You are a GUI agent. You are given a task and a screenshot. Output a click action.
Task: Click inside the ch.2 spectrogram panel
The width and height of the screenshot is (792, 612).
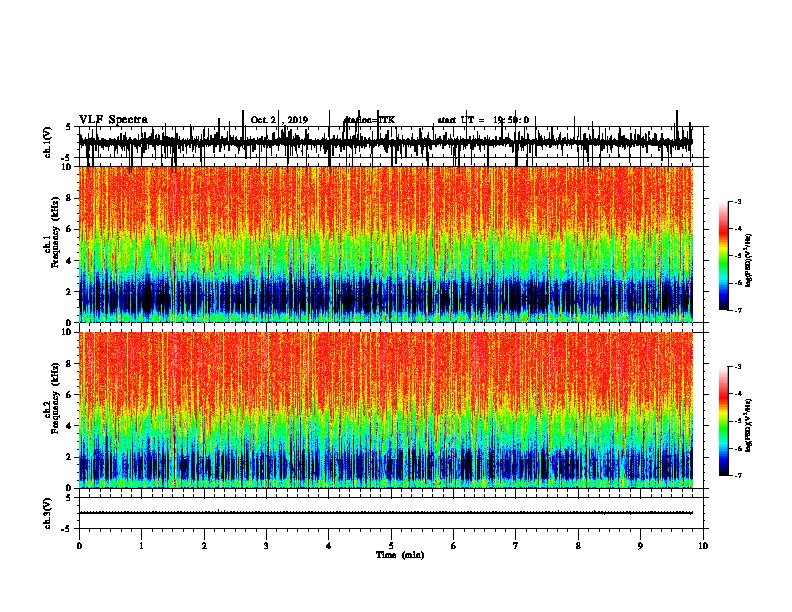[385, 410]
